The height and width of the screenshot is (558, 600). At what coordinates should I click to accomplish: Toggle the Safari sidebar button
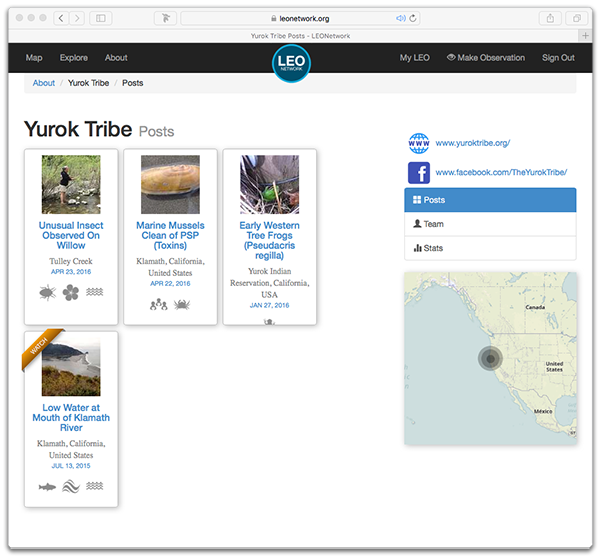click(x=101, y=18)
